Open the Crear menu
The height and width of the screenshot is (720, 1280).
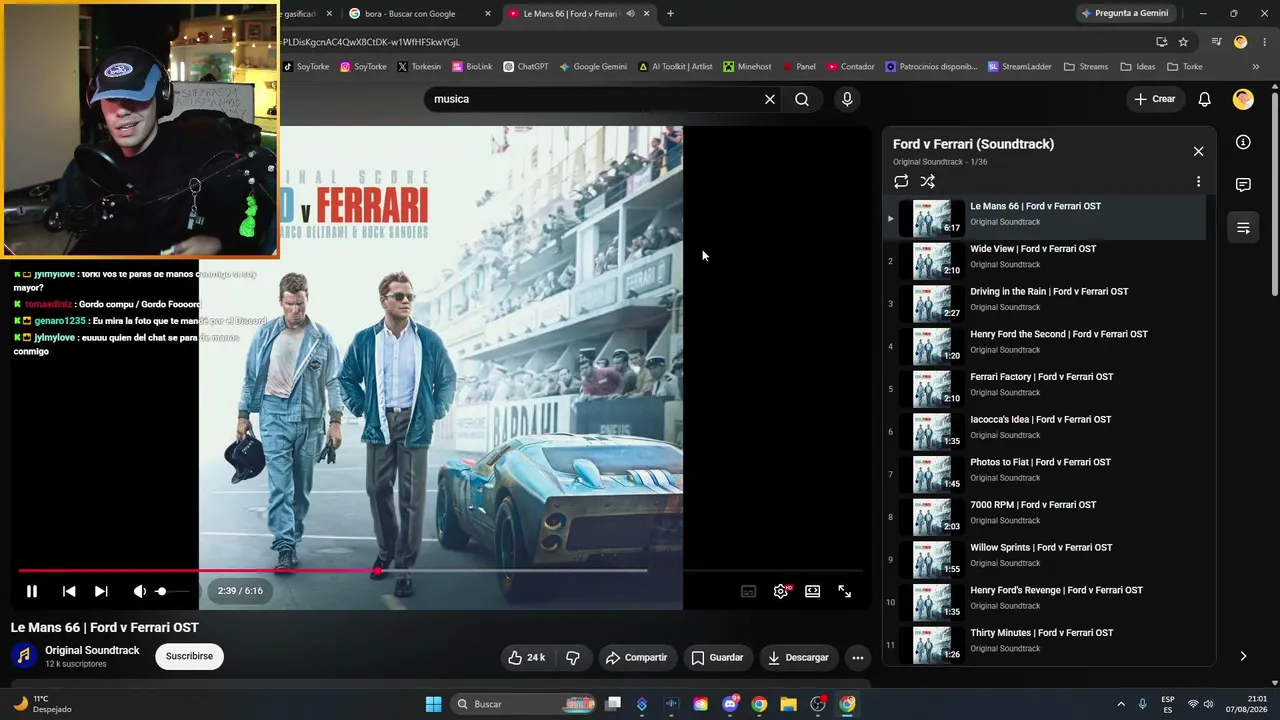click(1154, 99)
